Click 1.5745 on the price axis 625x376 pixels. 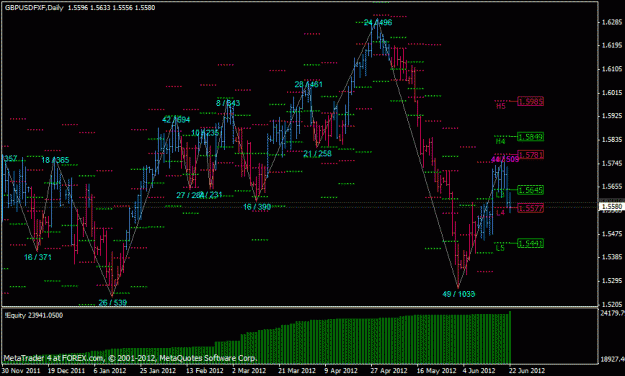click(612, 163)
